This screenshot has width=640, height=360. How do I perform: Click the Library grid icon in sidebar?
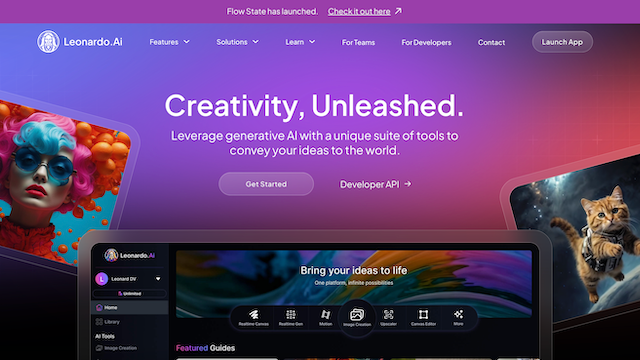tap(99, 322)
